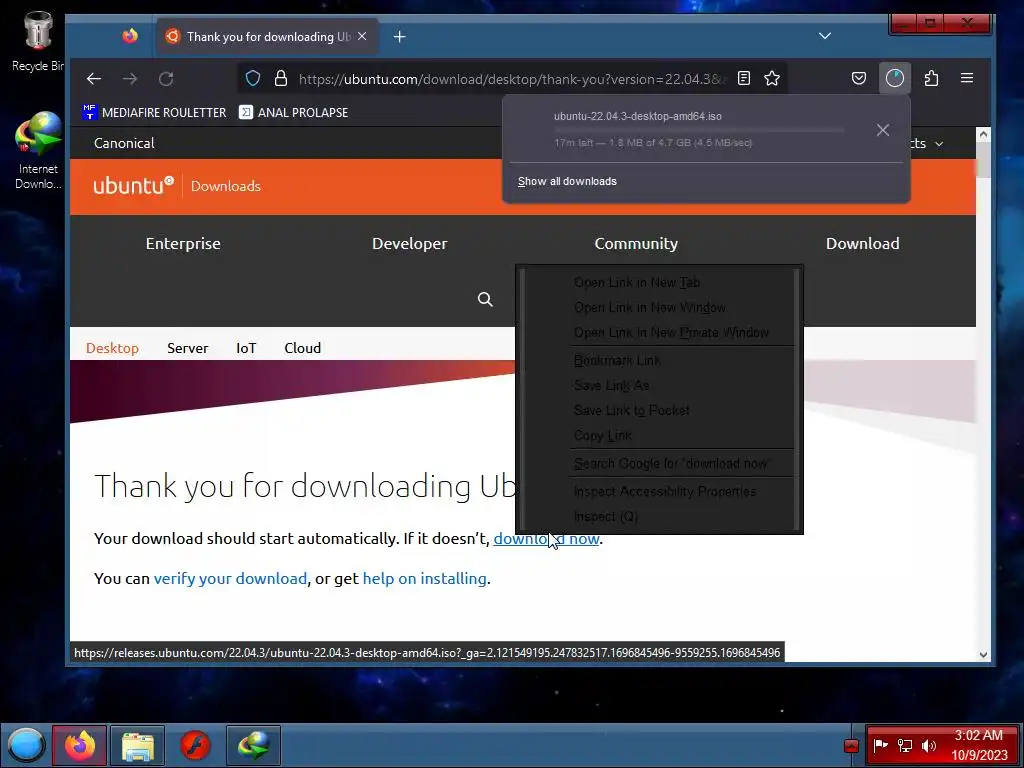Choose Open Link in New Tab
The height and width of the screenshot is (768, 1024).
tap(660, 283)
